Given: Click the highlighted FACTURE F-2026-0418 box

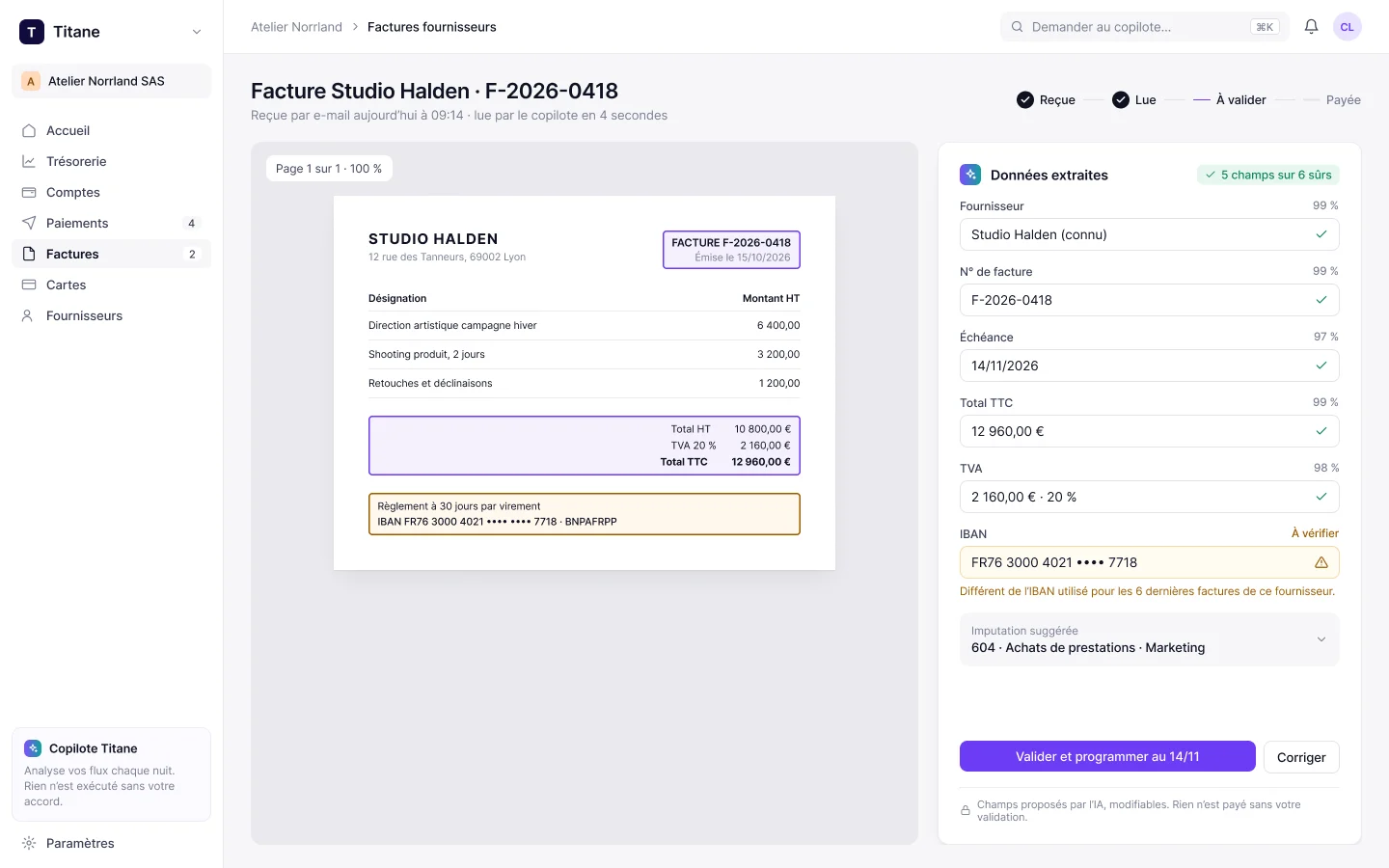Looking at the screenshot, I should tap(731, 250).
